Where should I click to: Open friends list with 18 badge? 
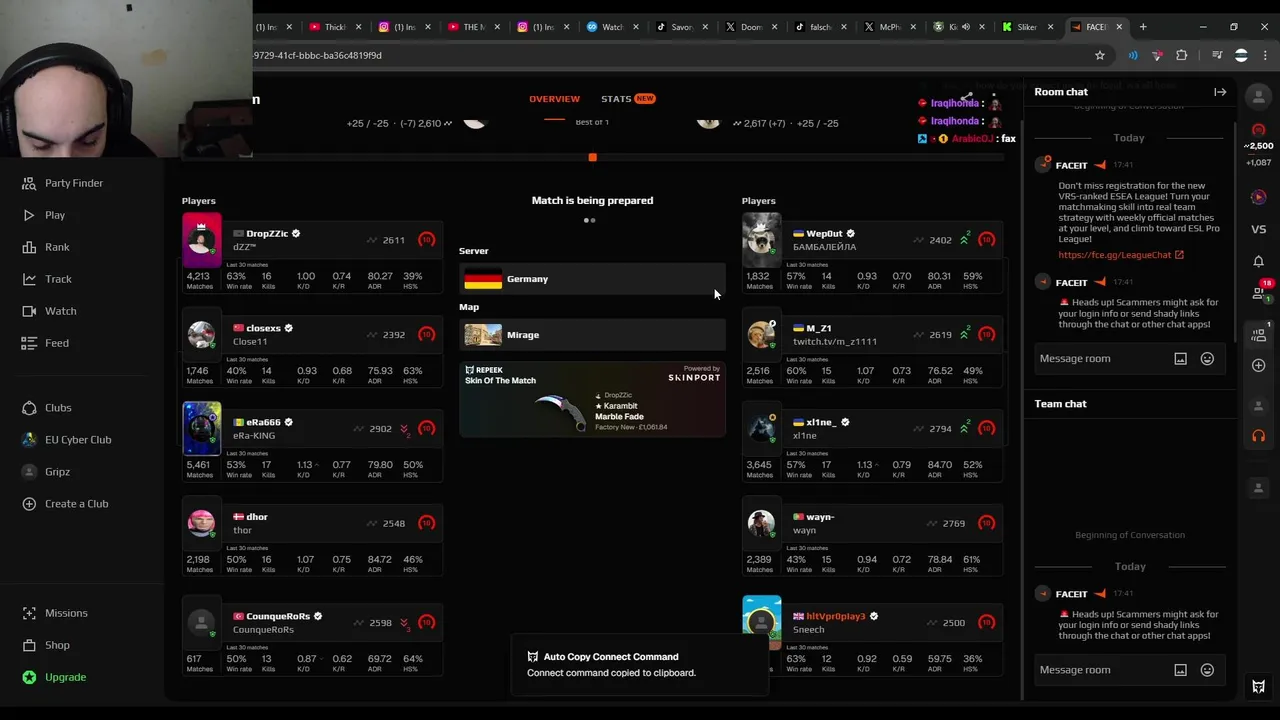[x=1259, y=292]
